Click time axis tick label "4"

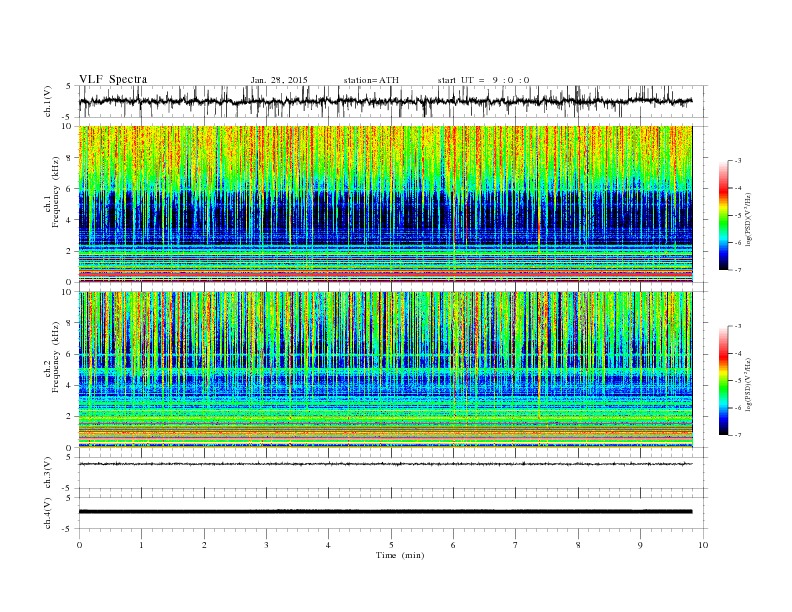[x=329, y=545]
